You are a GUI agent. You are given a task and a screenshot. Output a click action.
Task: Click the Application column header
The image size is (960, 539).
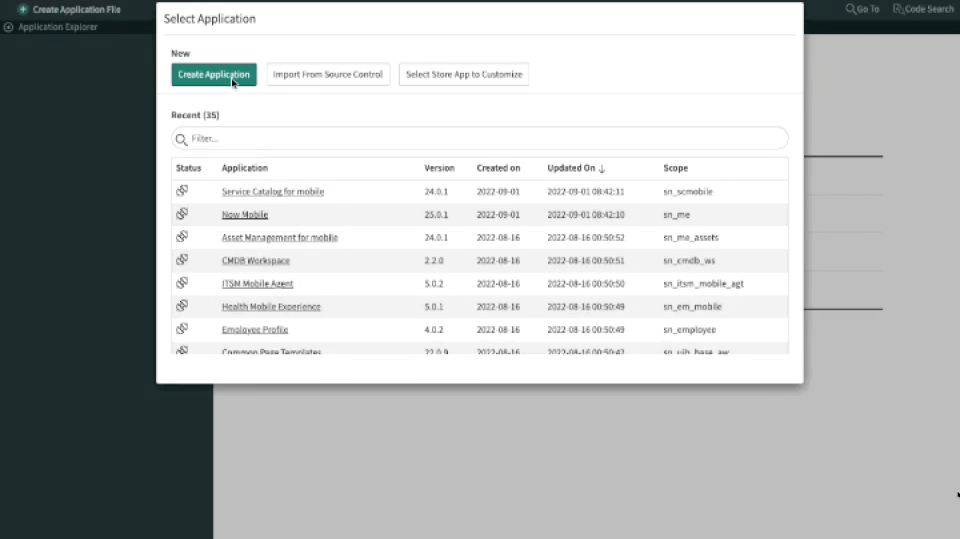pyautogui.click(x=245, y=168)
